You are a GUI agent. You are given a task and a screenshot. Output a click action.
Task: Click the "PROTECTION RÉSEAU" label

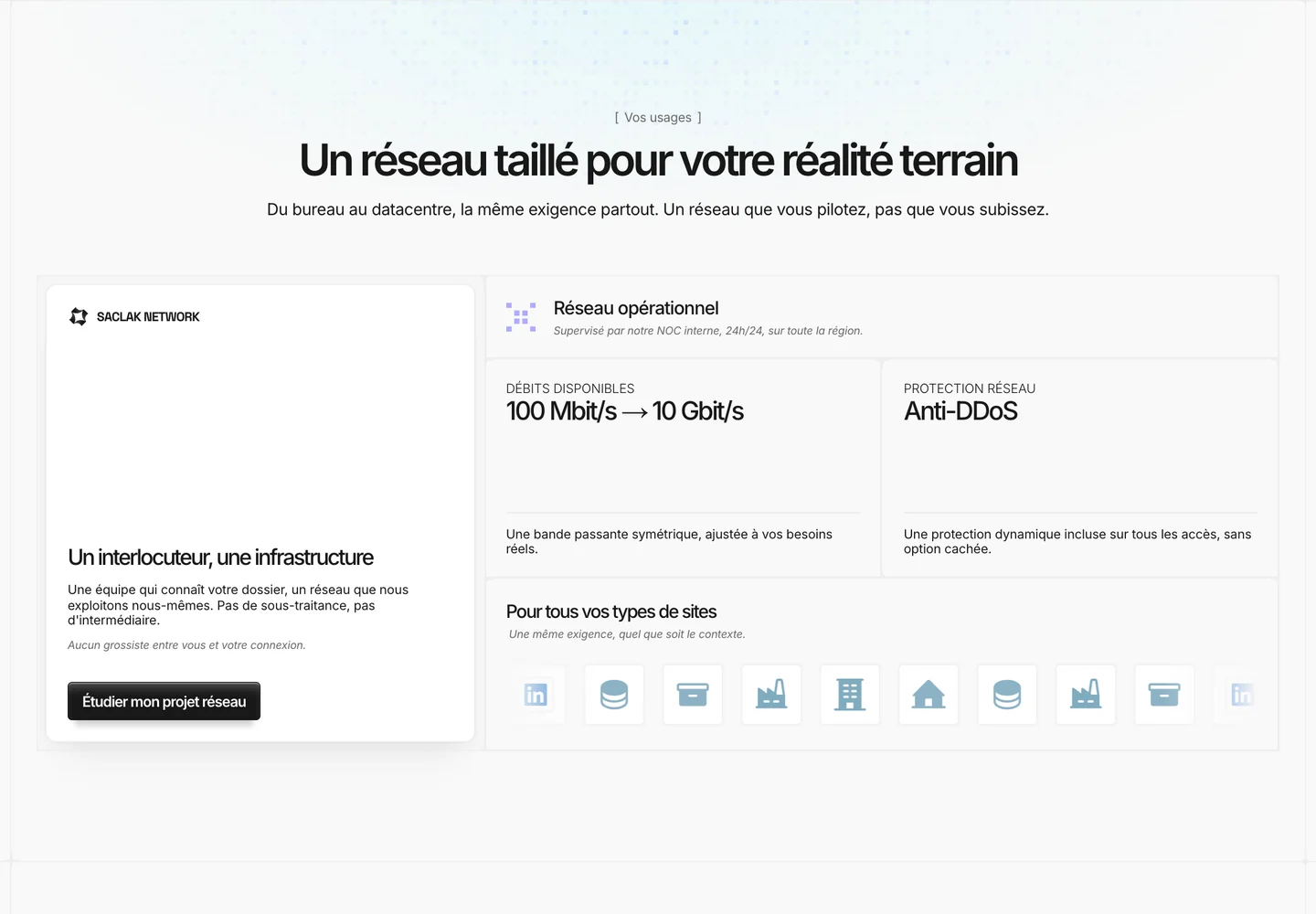pos(970,388)
